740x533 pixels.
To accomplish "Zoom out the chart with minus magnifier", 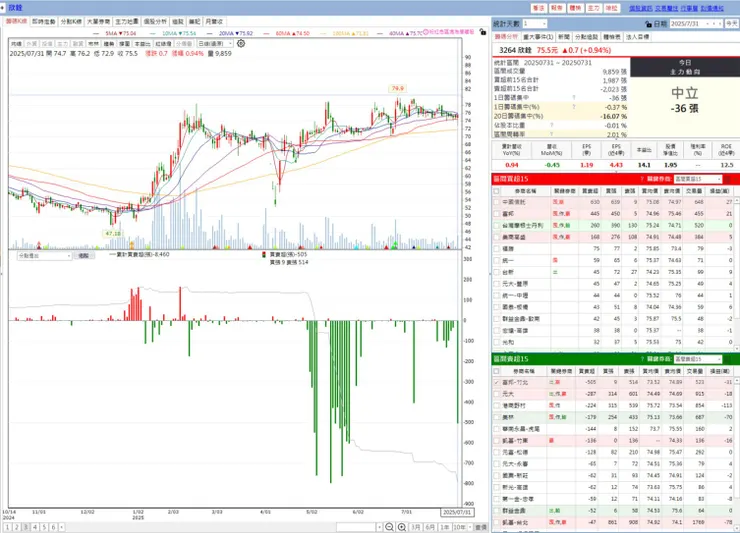I will click(x=389, y=527).
